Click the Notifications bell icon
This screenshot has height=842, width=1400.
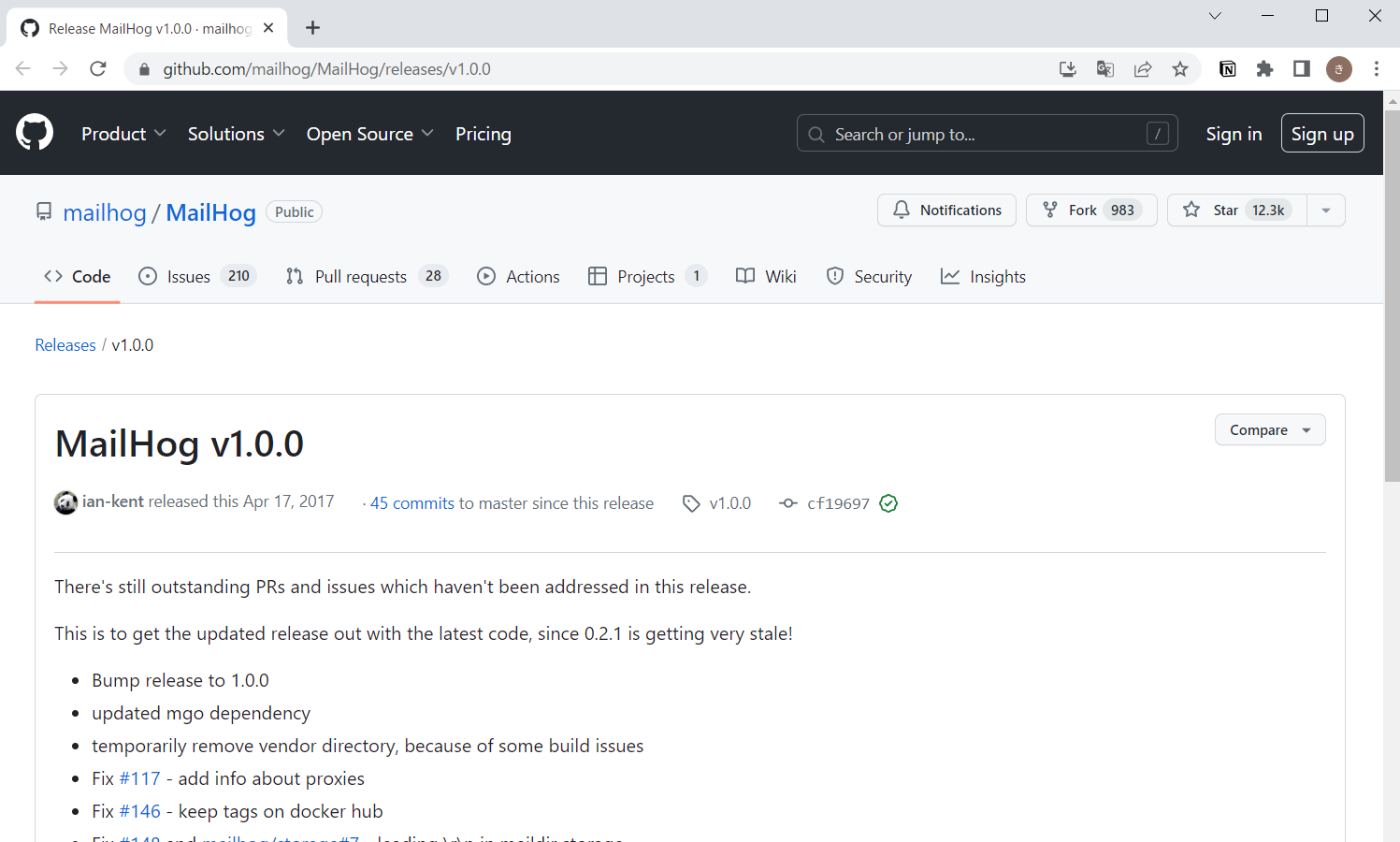pos(902,210)
